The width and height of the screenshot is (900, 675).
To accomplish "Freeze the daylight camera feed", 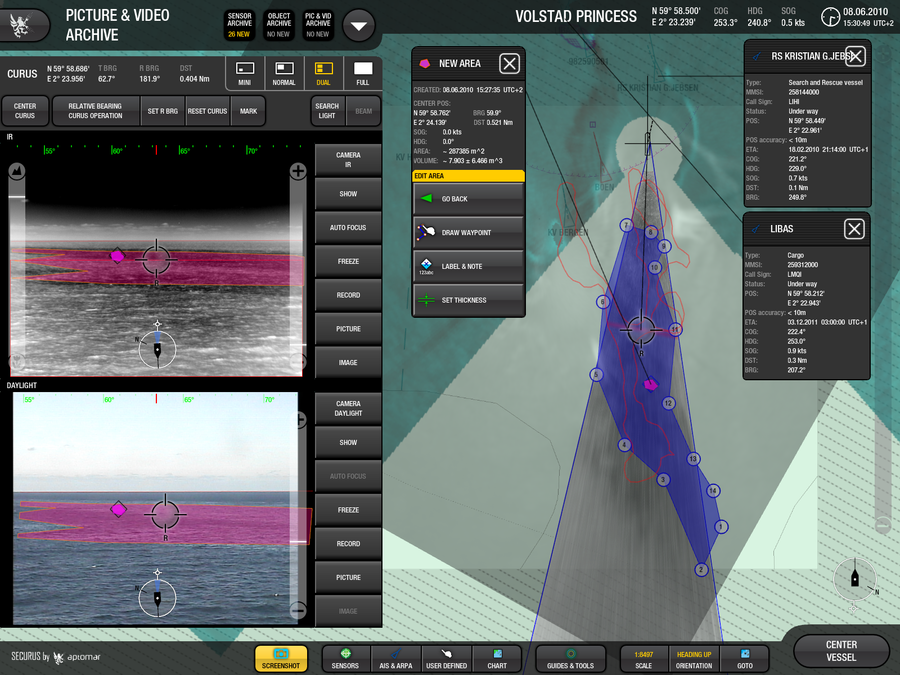I will [348, 510].
